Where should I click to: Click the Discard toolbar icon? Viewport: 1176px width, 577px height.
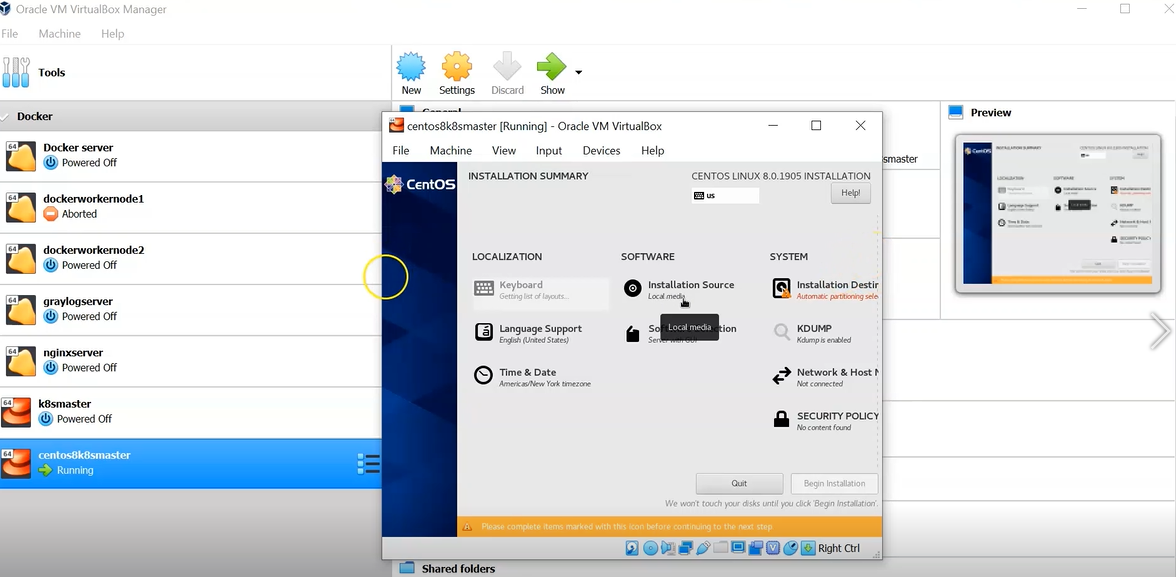pos(507,66)
